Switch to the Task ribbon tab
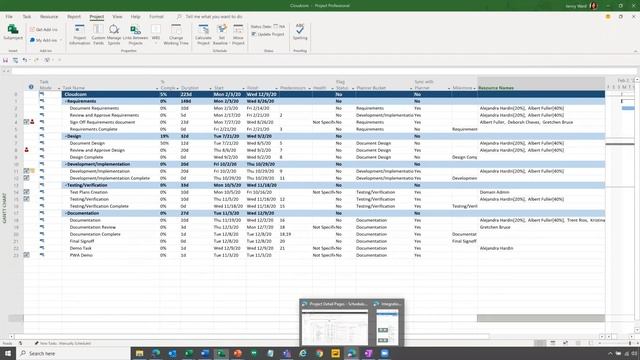Screen dimensions: 640x360 tap(27, 17)
